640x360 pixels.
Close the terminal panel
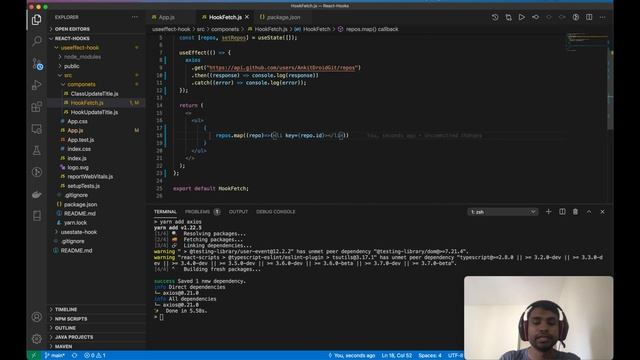pos(602,211)
